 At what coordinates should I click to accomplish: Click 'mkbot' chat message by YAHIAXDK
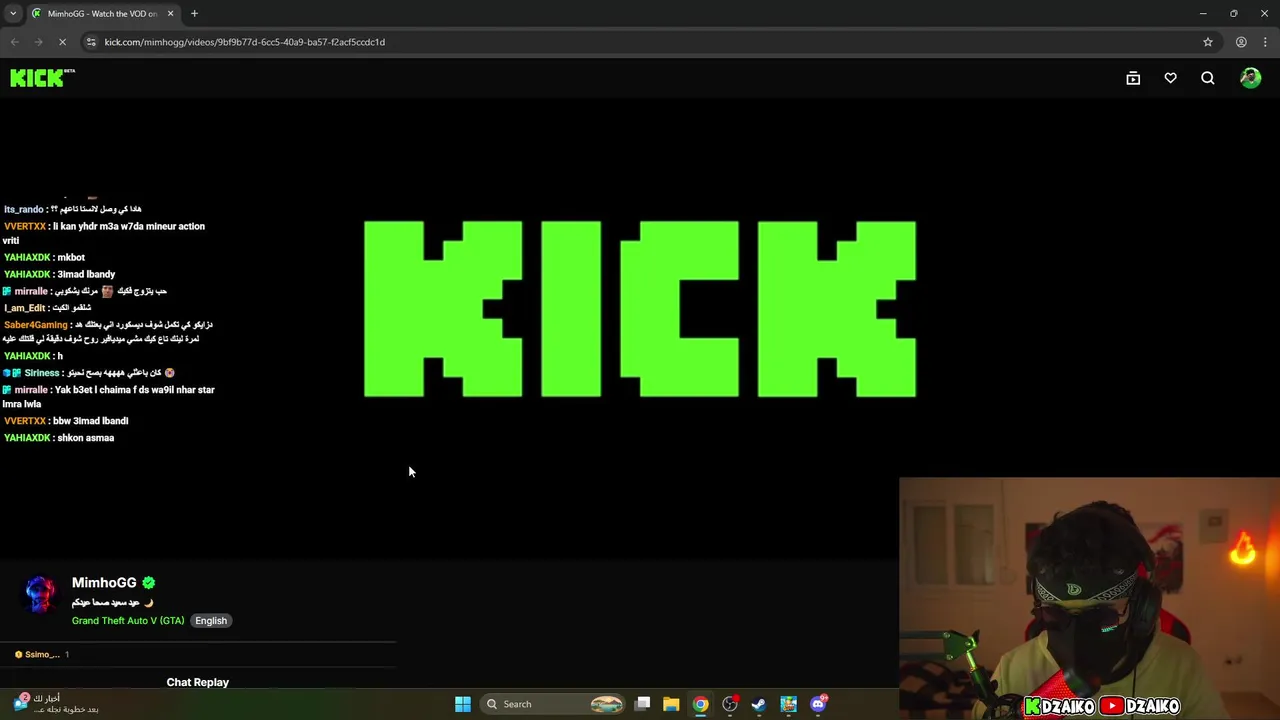coord(71,257)
